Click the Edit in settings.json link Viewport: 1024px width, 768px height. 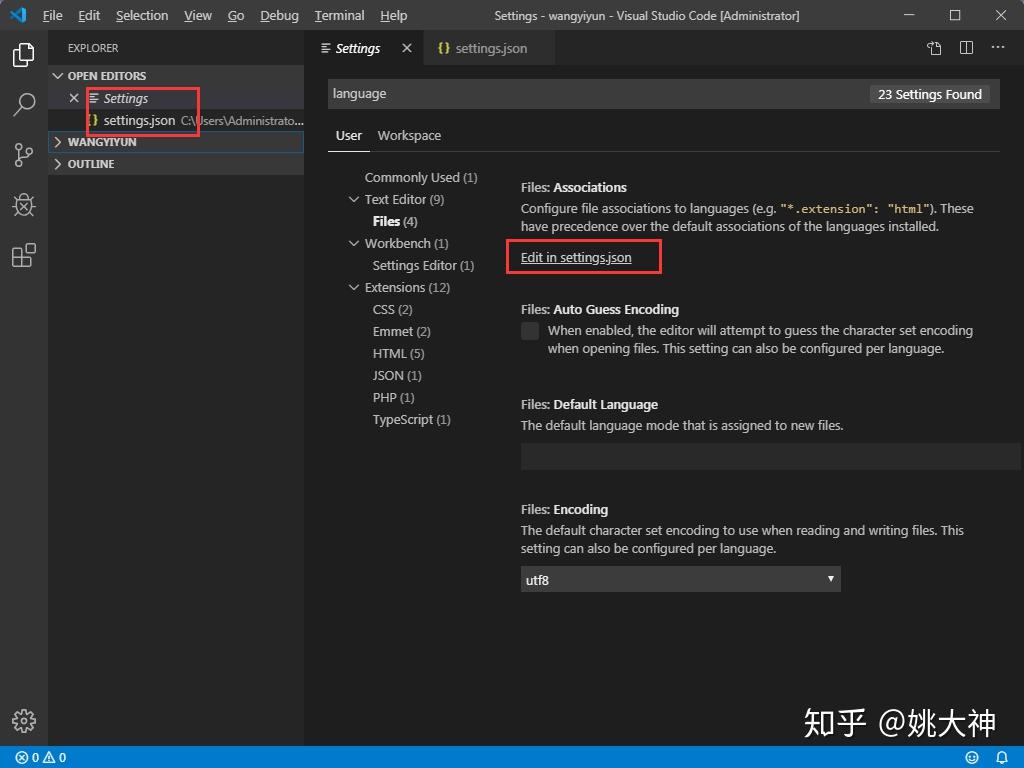[576, 257]
